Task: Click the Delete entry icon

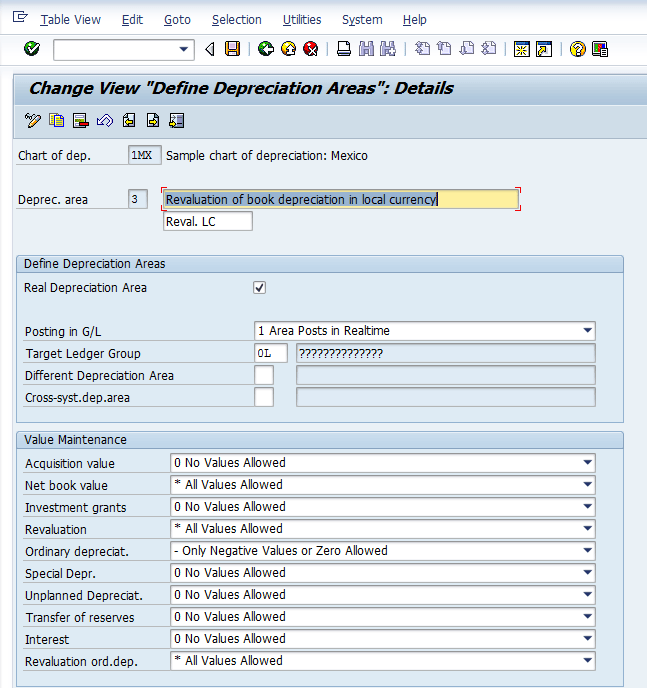Action: [81, 121]
